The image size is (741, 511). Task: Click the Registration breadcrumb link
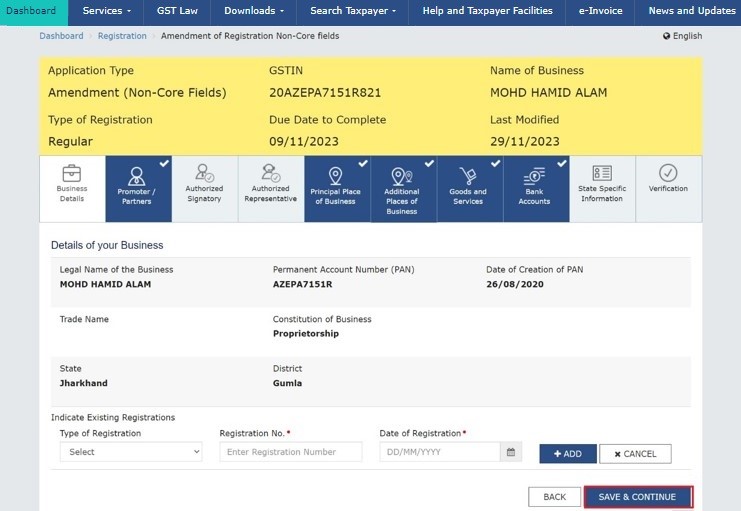click(122, 36)
